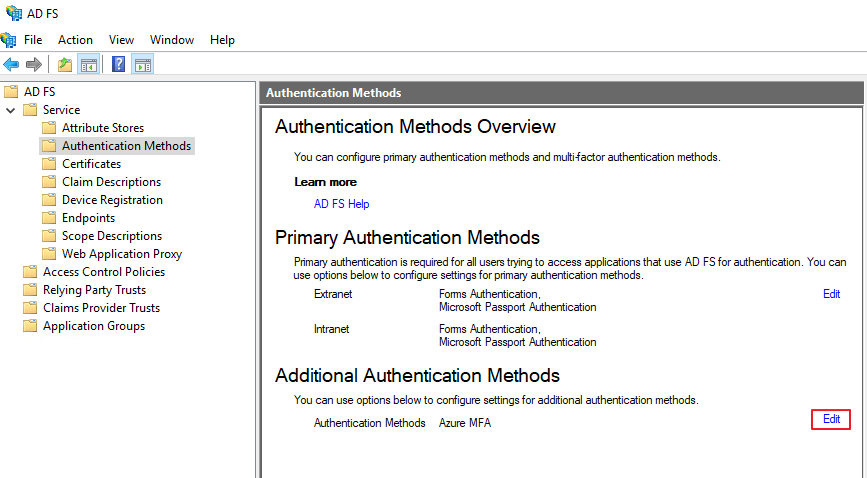Click the Device Registration folder icon
Image resolution: width=867 pixels, height=478 pixels.
pos(49,200)
